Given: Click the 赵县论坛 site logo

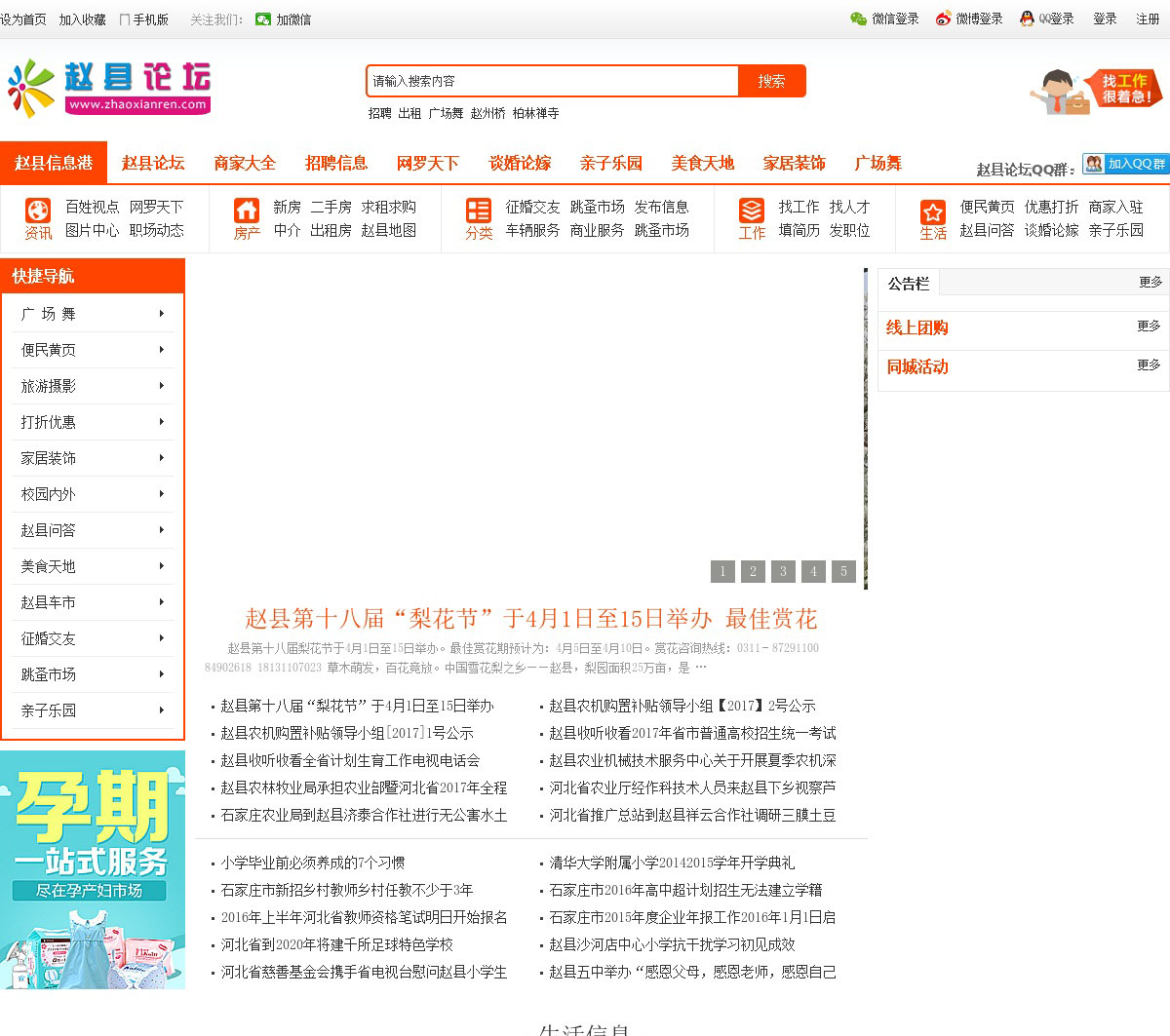Looking at the screenshot, I should tap(109, 88).
